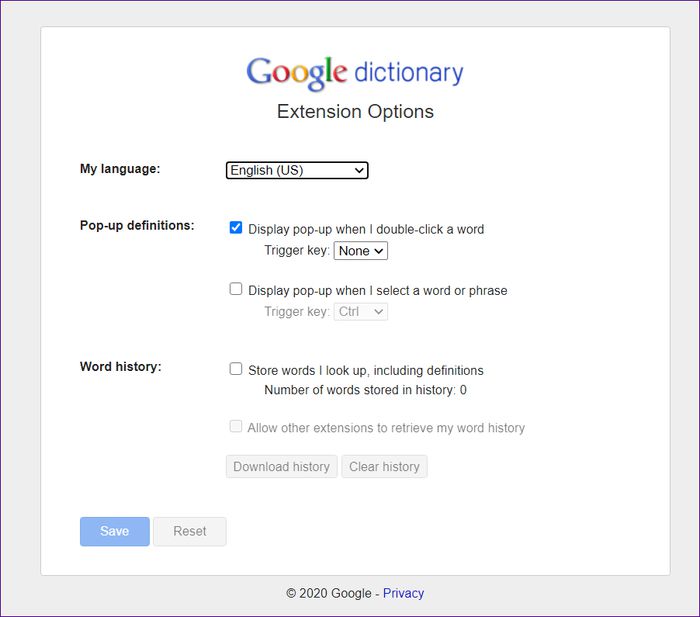Click the 'My language:' label

tap(120, 169)
